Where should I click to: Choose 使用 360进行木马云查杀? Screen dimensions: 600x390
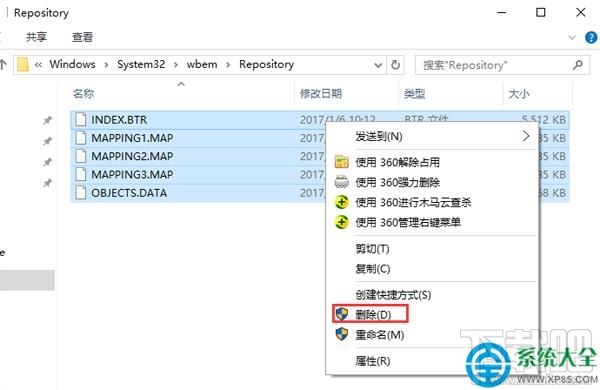click(432, 202)
